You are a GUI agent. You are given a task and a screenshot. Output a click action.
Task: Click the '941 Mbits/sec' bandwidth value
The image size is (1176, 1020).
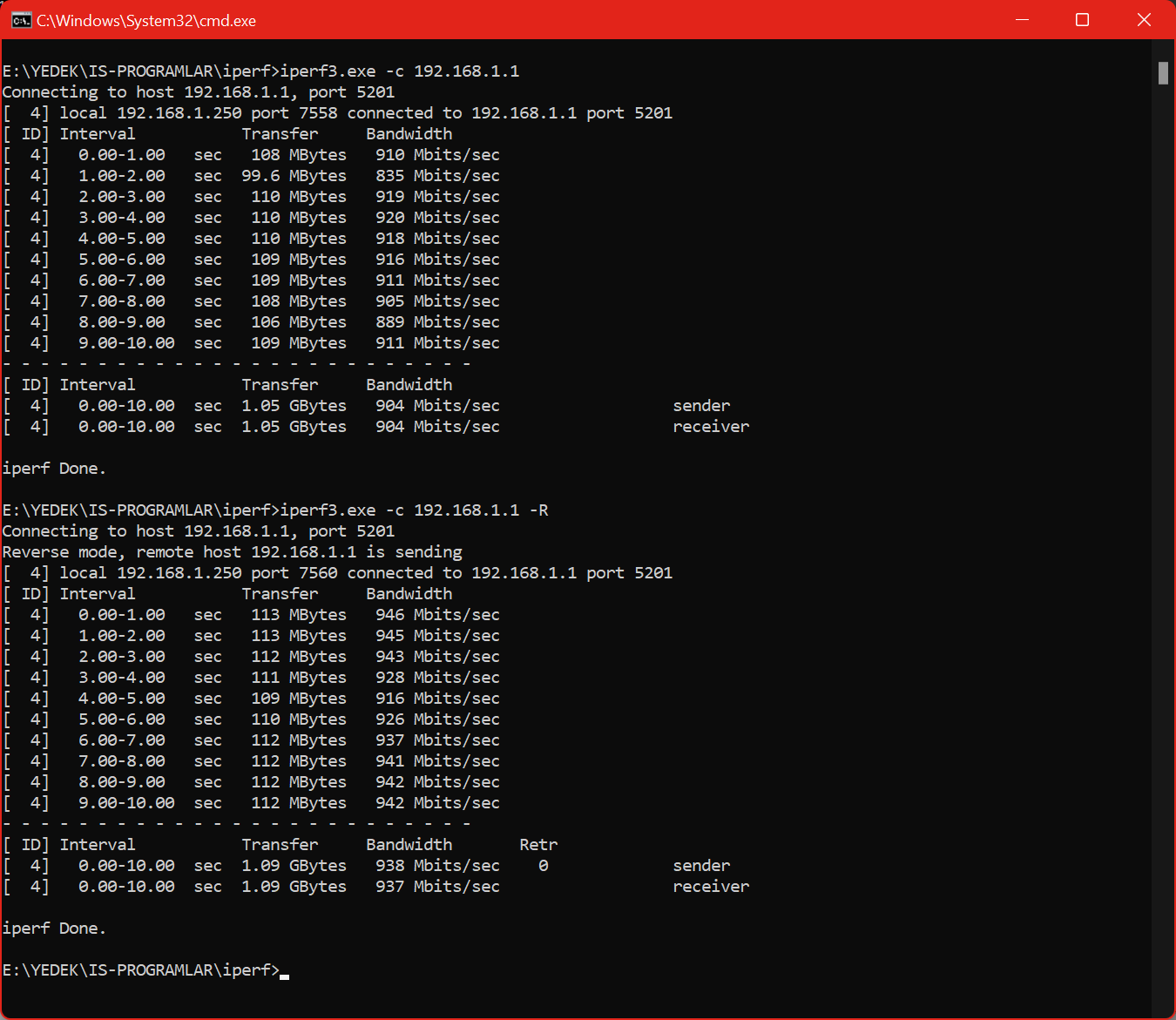[438, 761]
